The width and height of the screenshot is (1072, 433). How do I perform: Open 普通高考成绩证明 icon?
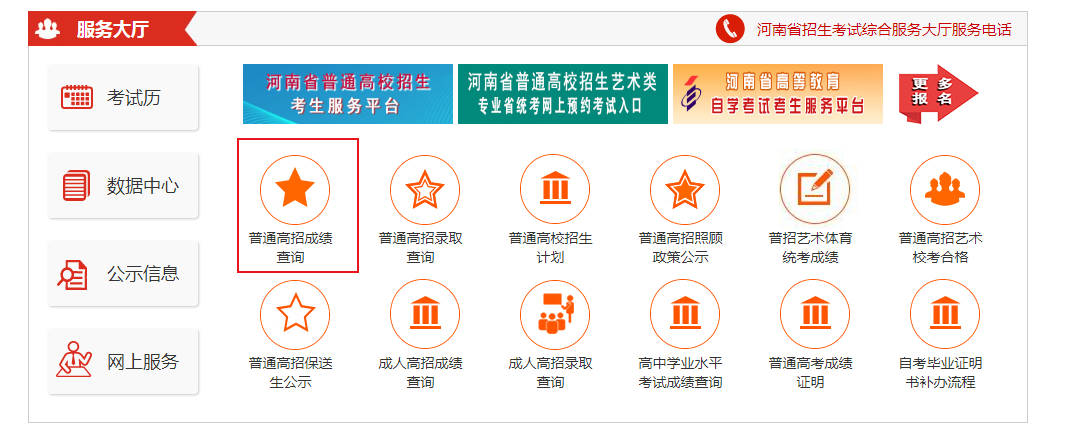point(815,314)
